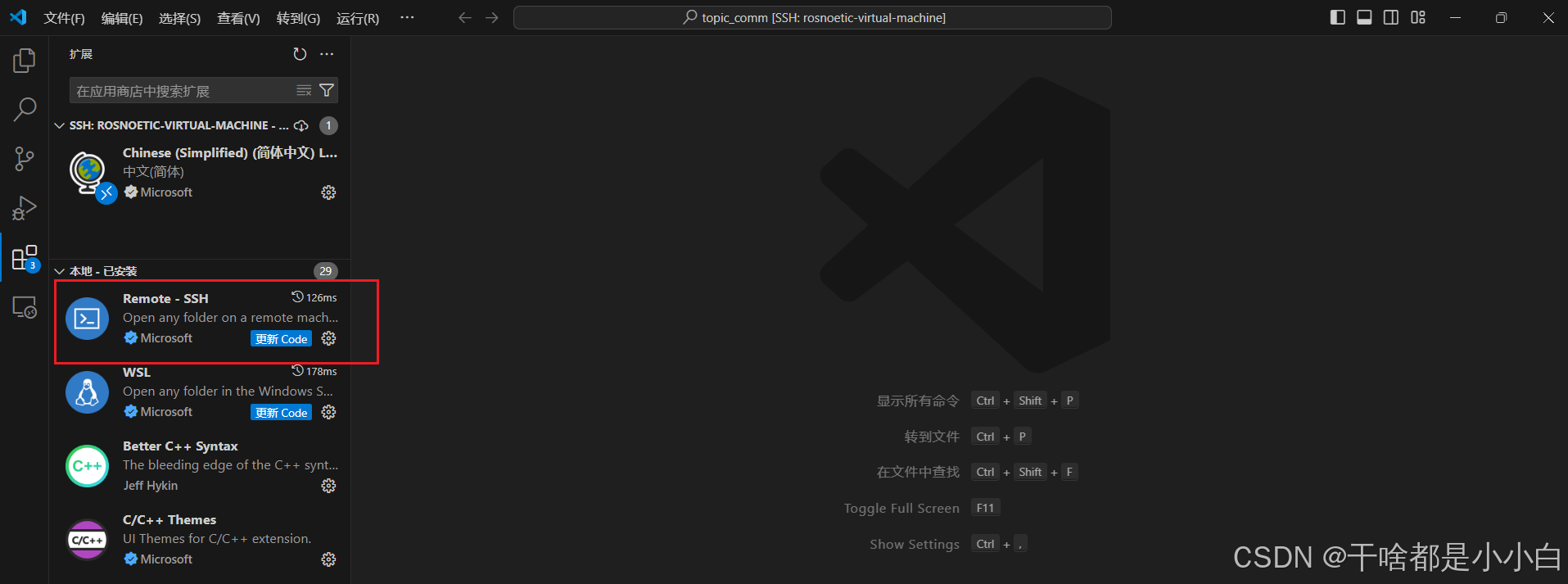The image size is (1568, 584).
Task: Refresh the extensions list
Action: [300, 54]
